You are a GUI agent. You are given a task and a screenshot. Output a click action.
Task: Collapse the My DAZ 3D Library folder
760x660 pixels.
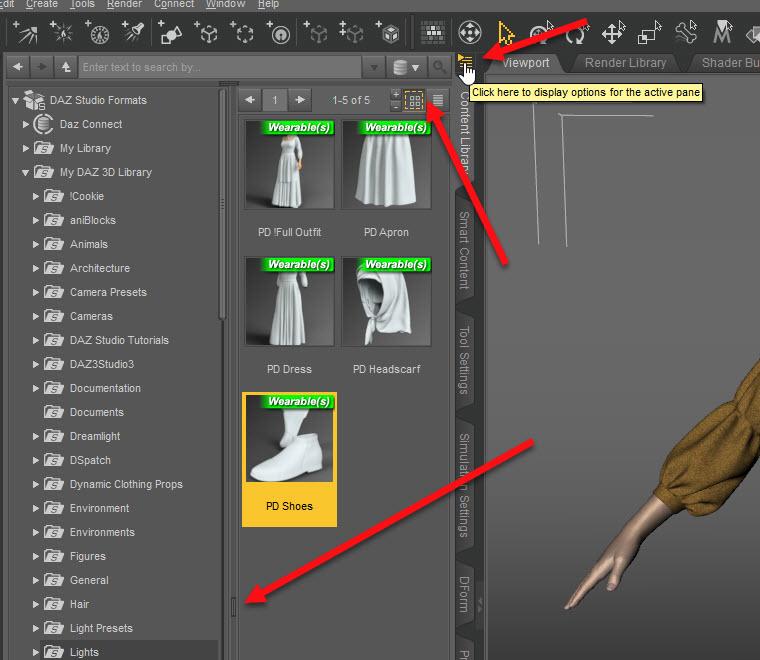(x=25, y=173)
